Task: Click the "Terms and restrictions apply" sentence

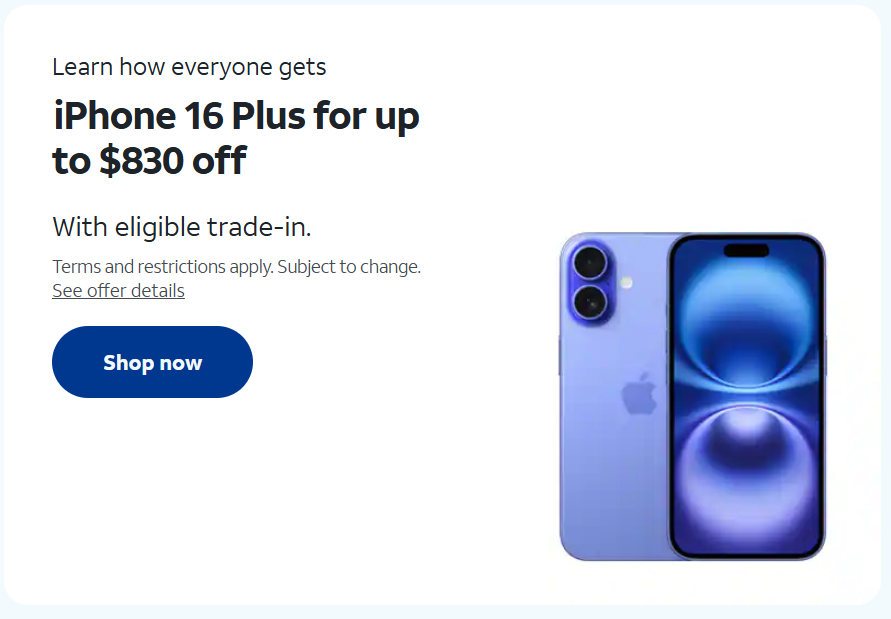Action: point(163,267)
